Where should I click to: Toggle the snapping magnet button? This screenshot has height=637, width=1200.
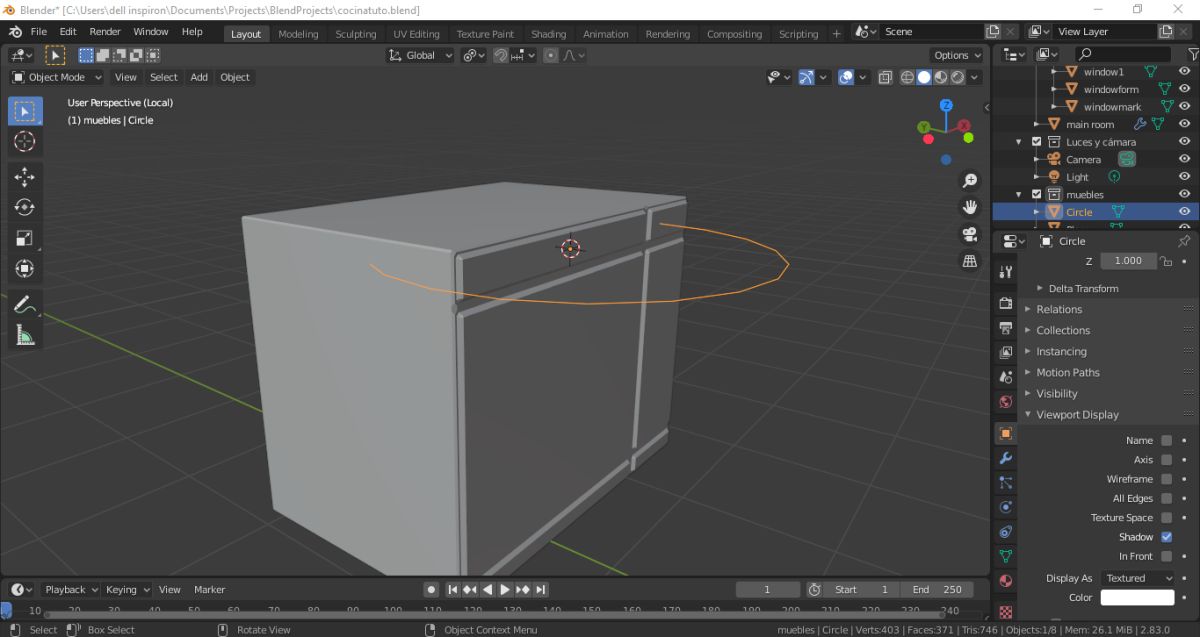pos(501,55)
